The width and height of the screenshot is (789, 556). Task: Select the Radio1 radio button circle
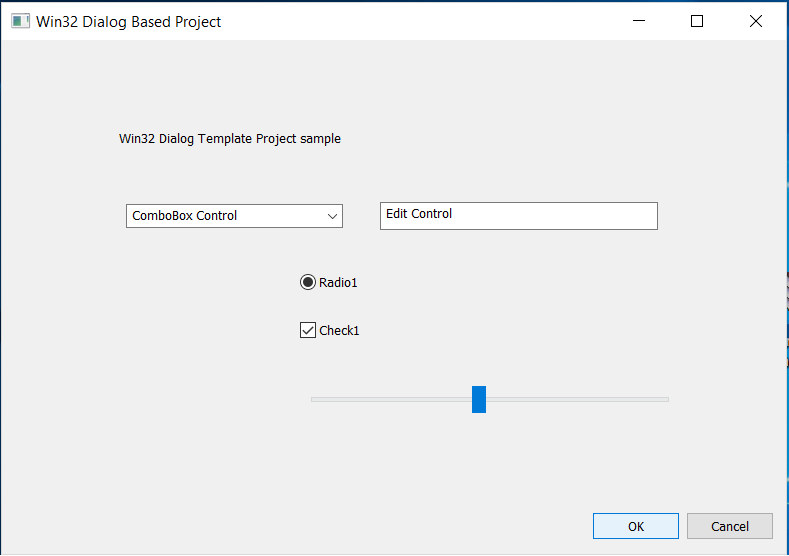(308, 282)
